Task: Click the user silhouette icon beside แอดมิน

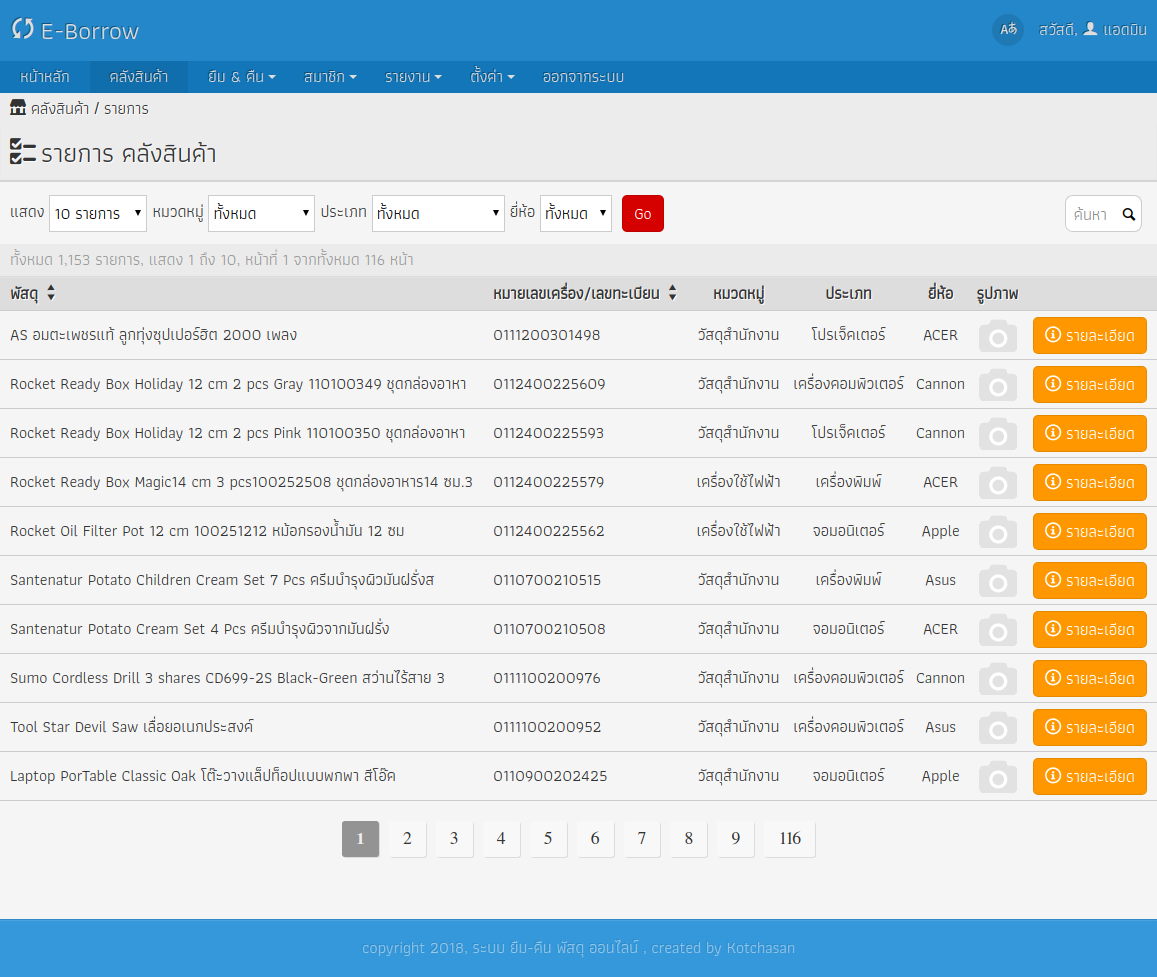Action: [x=1090, y=30]
